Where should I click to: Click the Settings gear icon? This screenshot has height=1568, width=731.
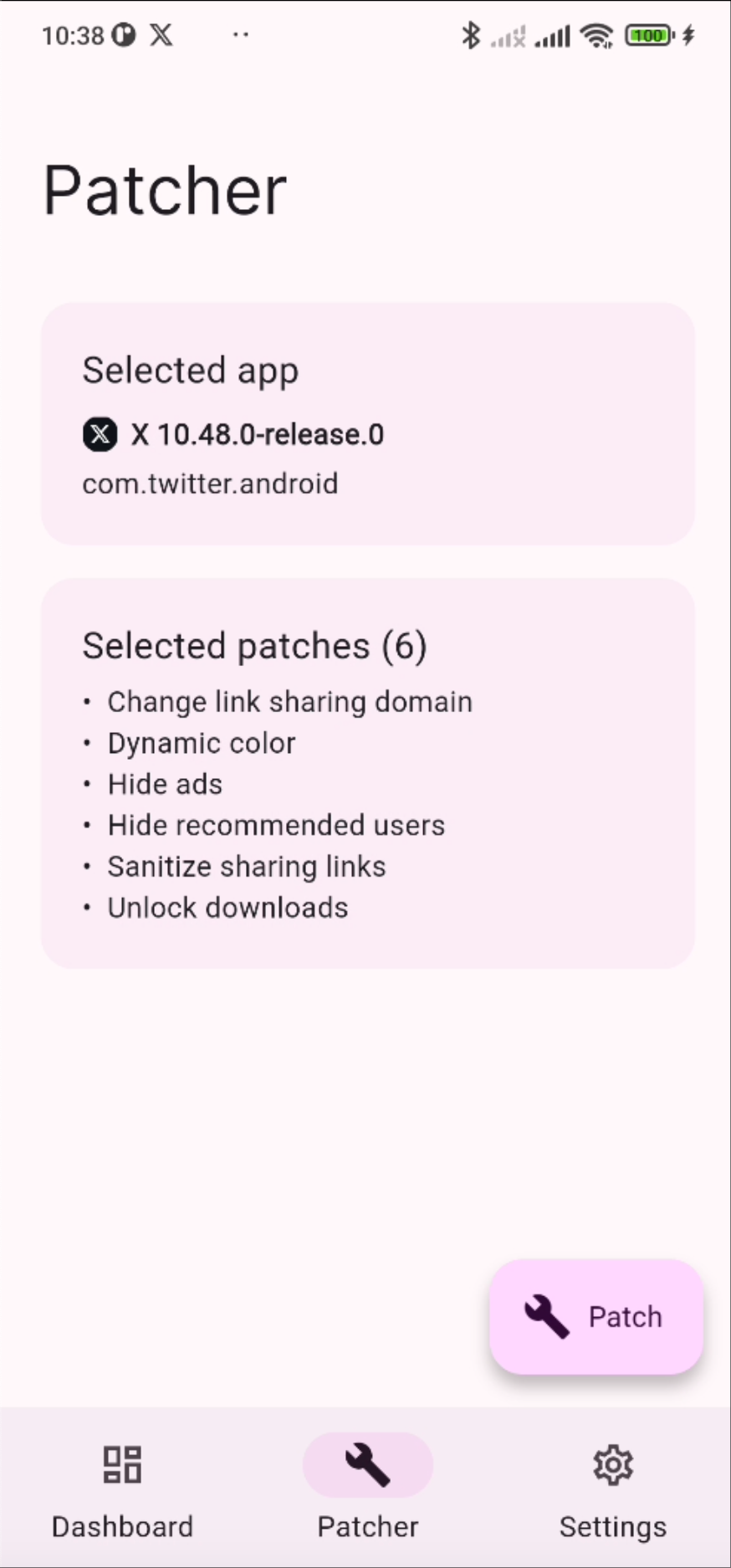click(613, 1464)
